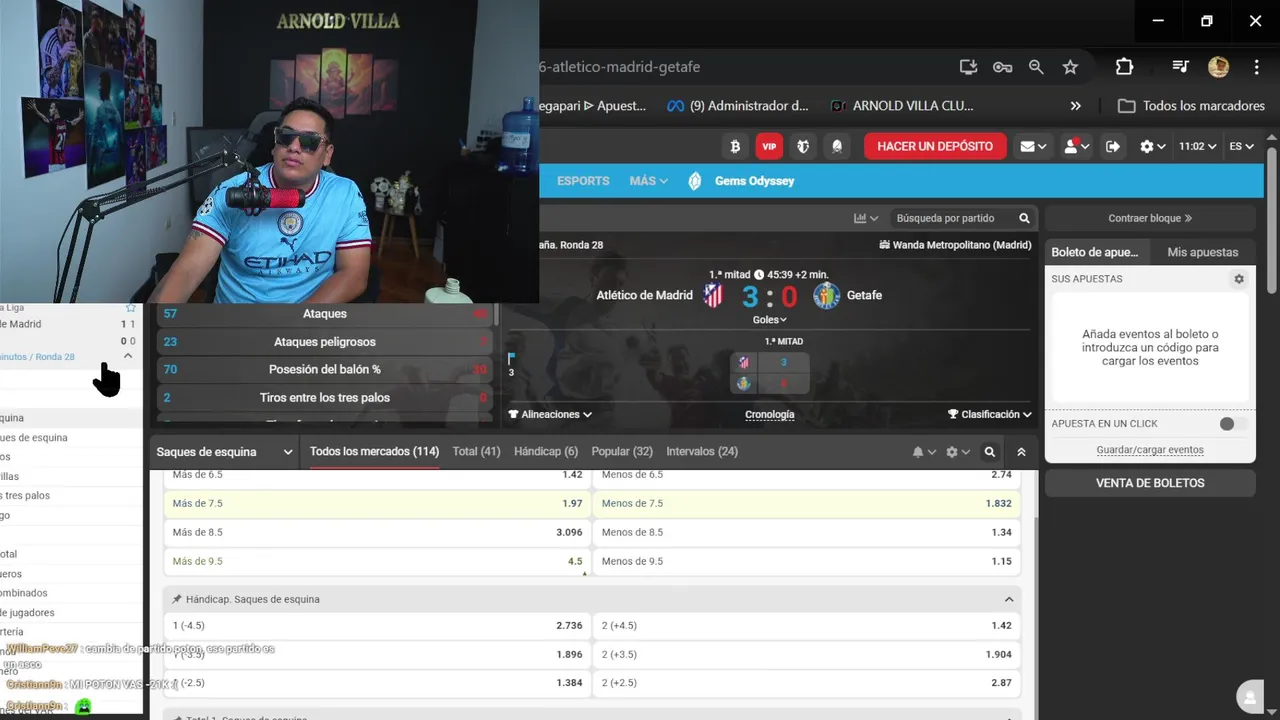Open the Boleto de apuestas tab
Viewport: 1280px width, 720px height.
click(1096, 252)
